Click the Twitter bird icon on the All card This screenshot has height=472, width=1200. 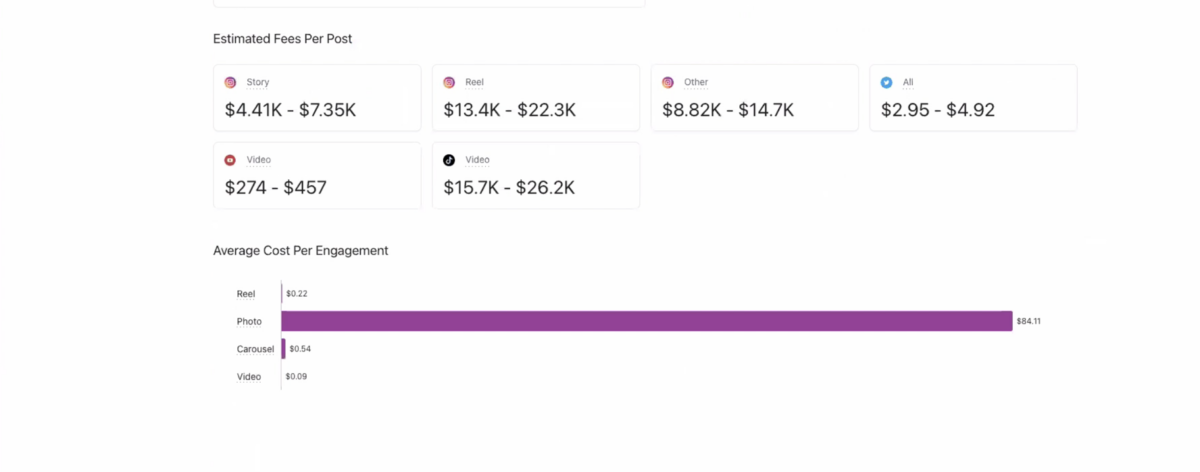(887, 83)
